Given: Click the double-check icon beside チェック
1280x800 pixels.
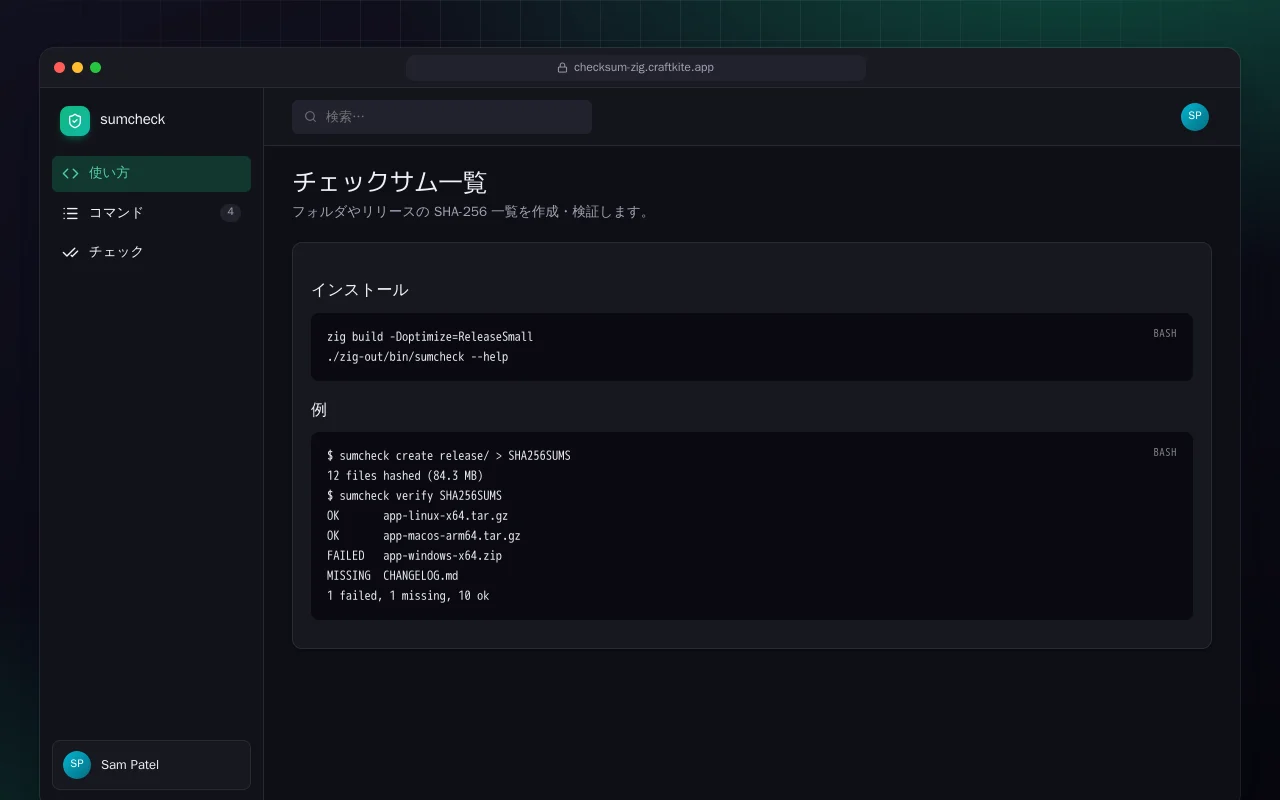Looking at the screenshot, I should click(x=70, y=252).
